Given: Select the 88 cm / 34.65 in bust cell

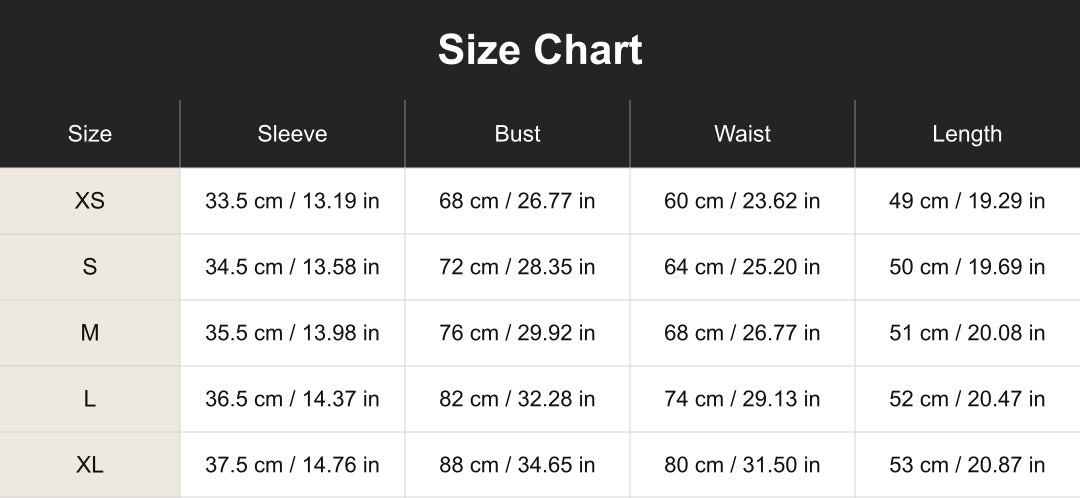Looking at the screenshot, I should 517,465.
